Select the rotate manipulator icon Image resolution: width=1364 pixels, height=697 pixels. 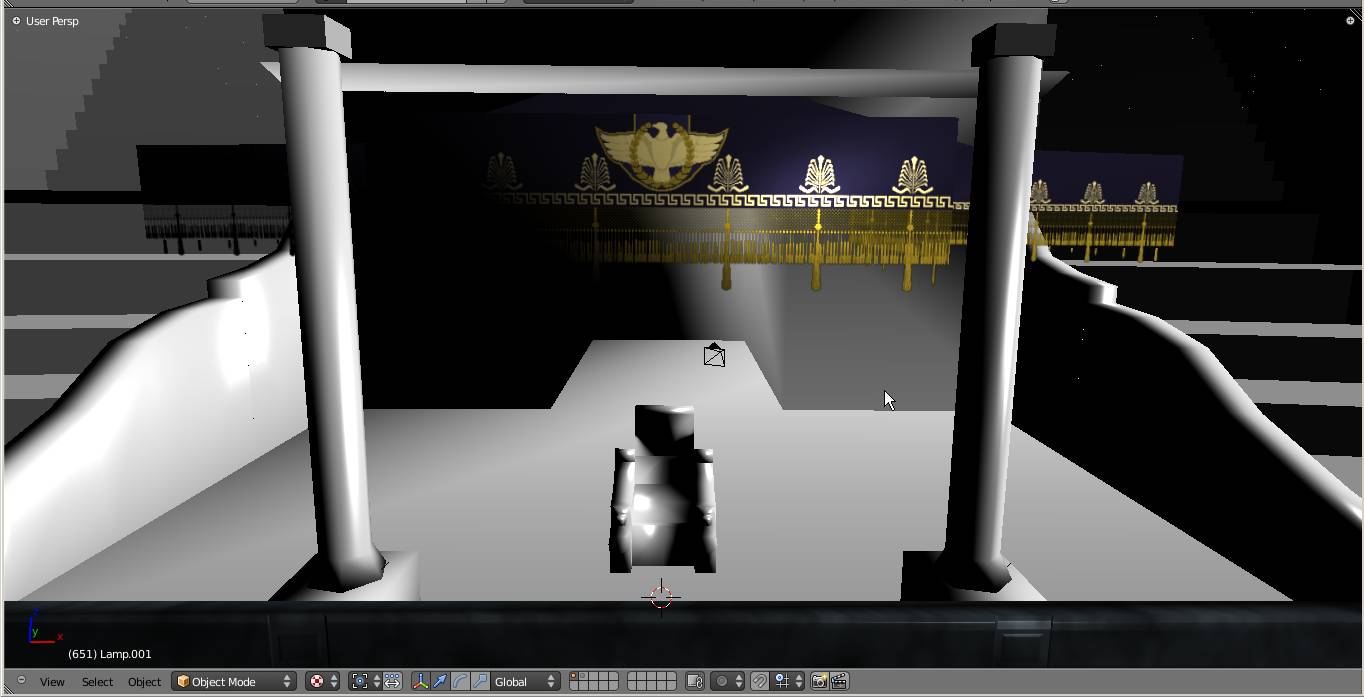(462, 681)
